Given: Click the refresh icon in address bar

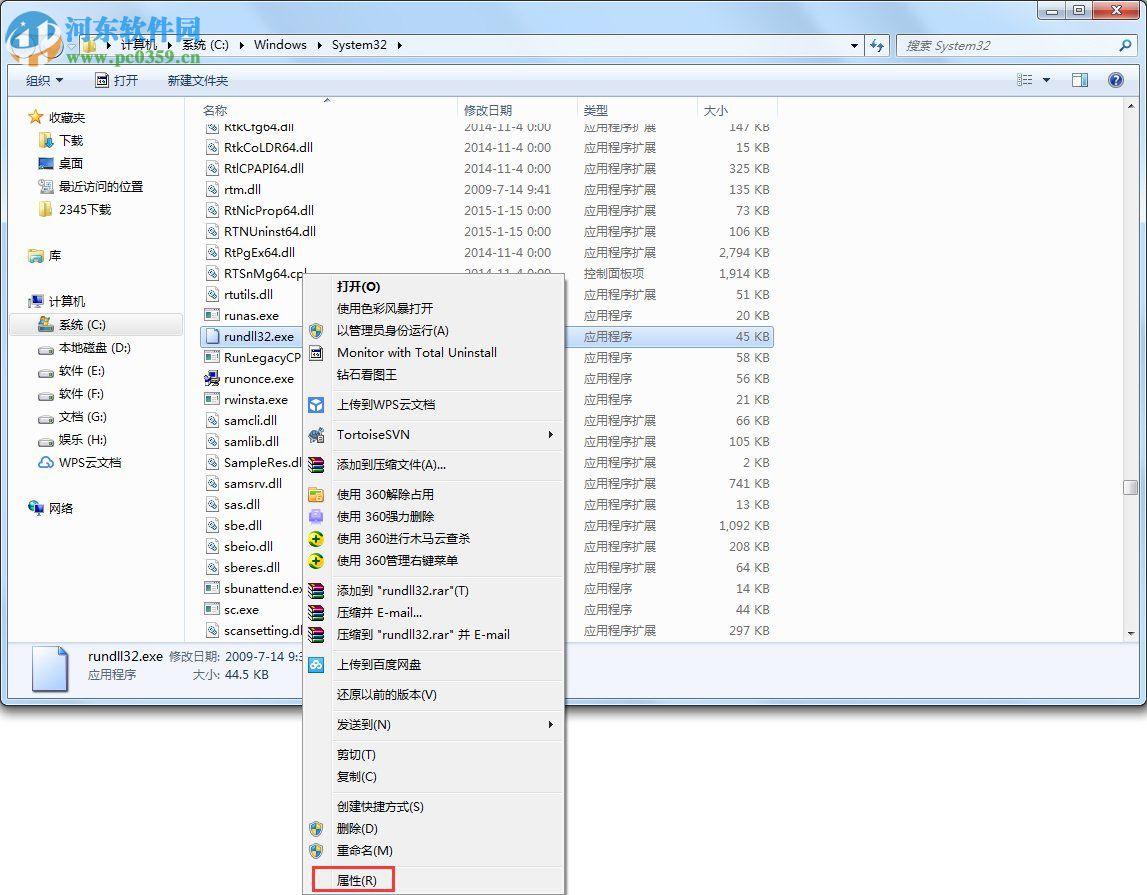Looking at the screenshot, I should pyautogui.click(x=876, y=45).
